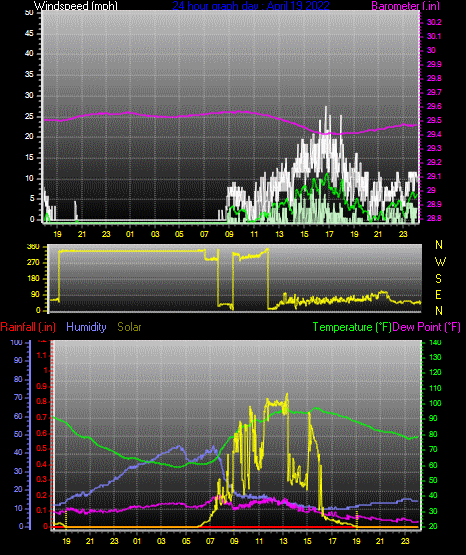Click temperature axis value "140"
466x555 pixels.
click(x=435, y=343)
